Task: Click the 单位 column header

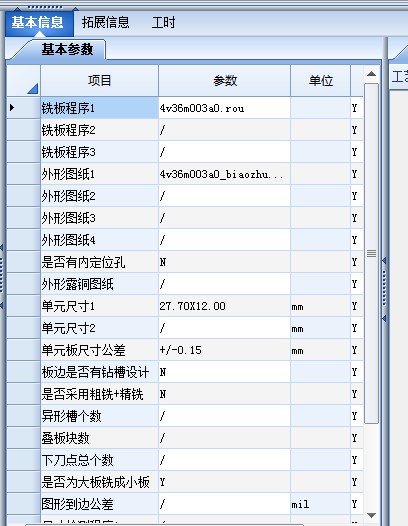Action: point(320,81)
